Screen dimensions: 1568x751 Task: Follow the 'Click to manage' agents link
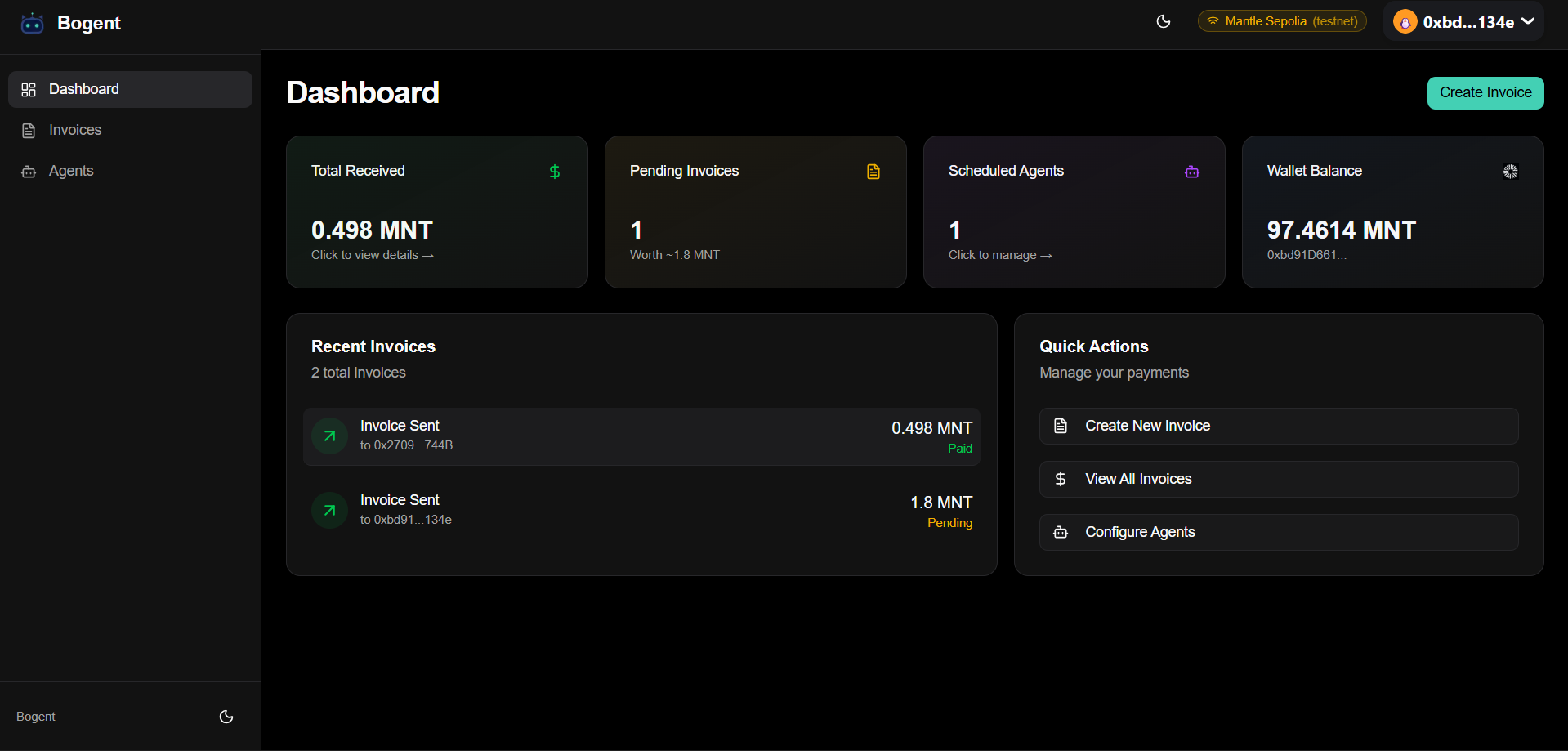tap(999, 255)
